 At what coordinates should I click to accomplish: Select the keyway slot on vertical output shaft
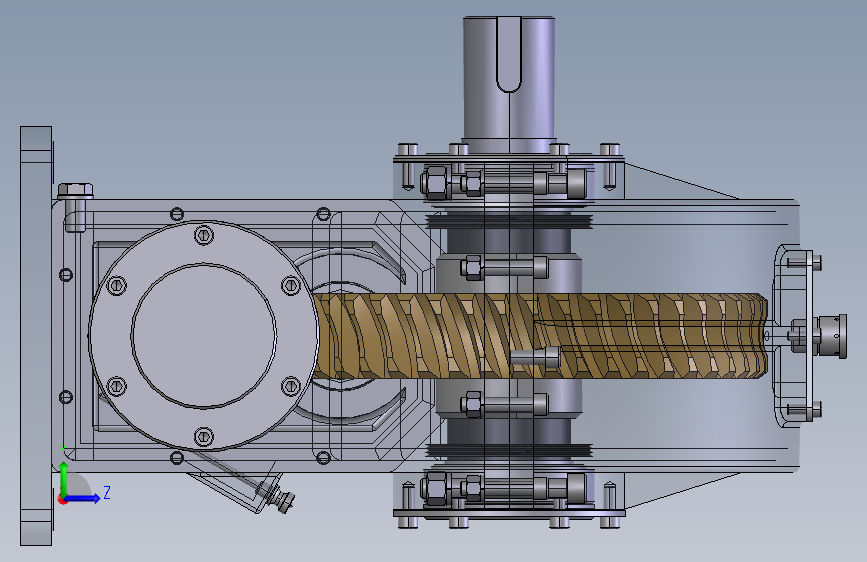(x=508, y=54)
